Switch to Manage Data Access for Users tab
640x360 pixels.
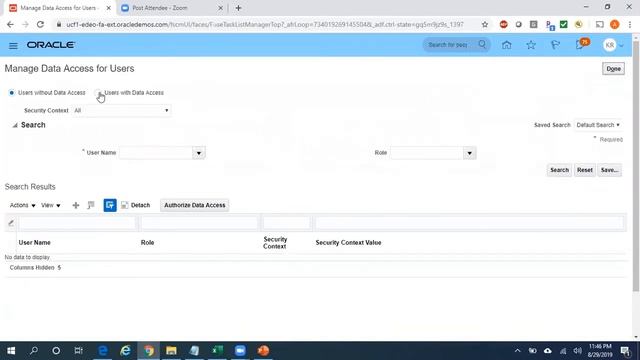tap(60, 8)
